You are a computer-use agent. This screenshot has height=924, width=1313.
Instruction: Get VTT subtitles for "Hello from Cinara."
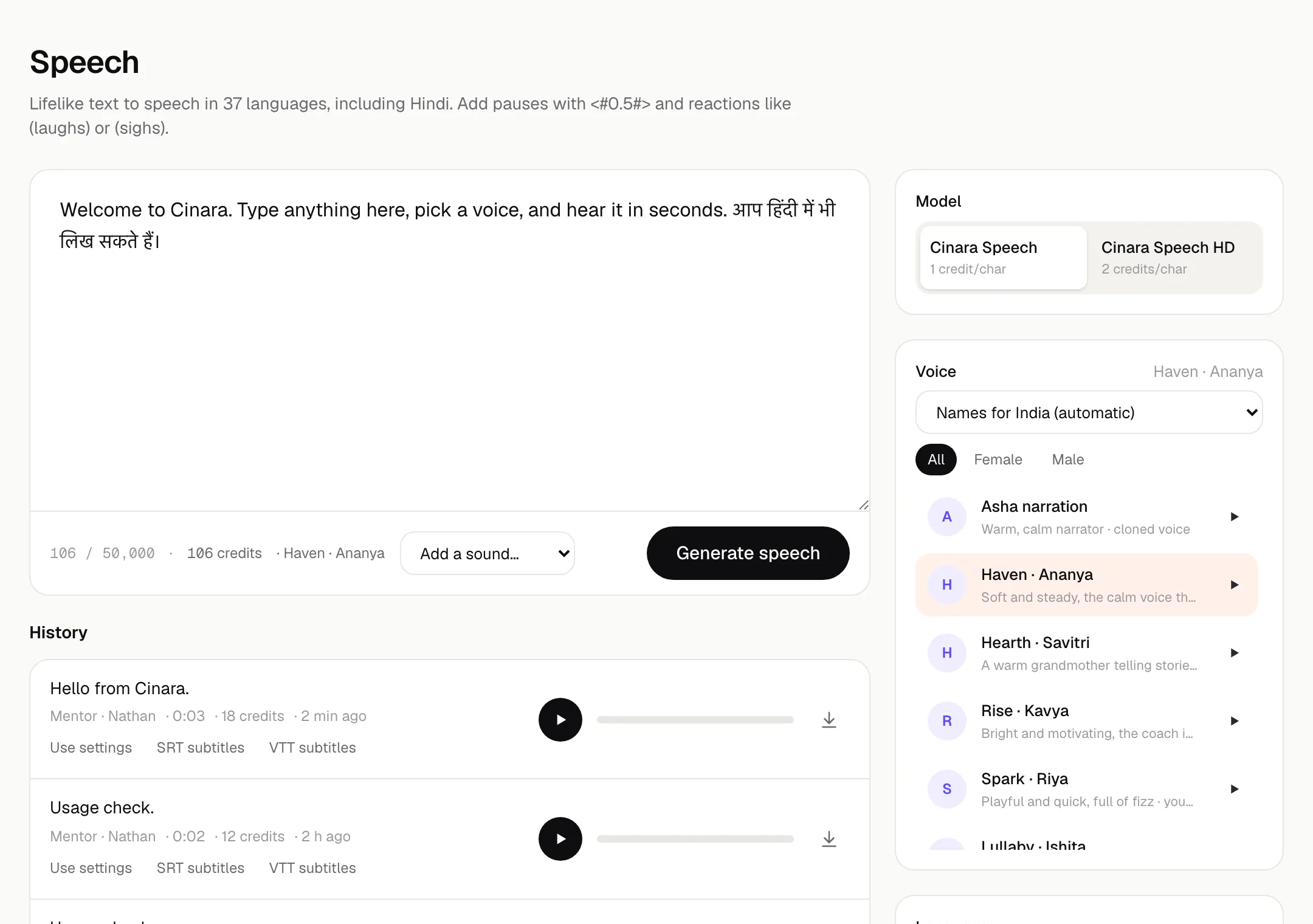click(312, 748)
